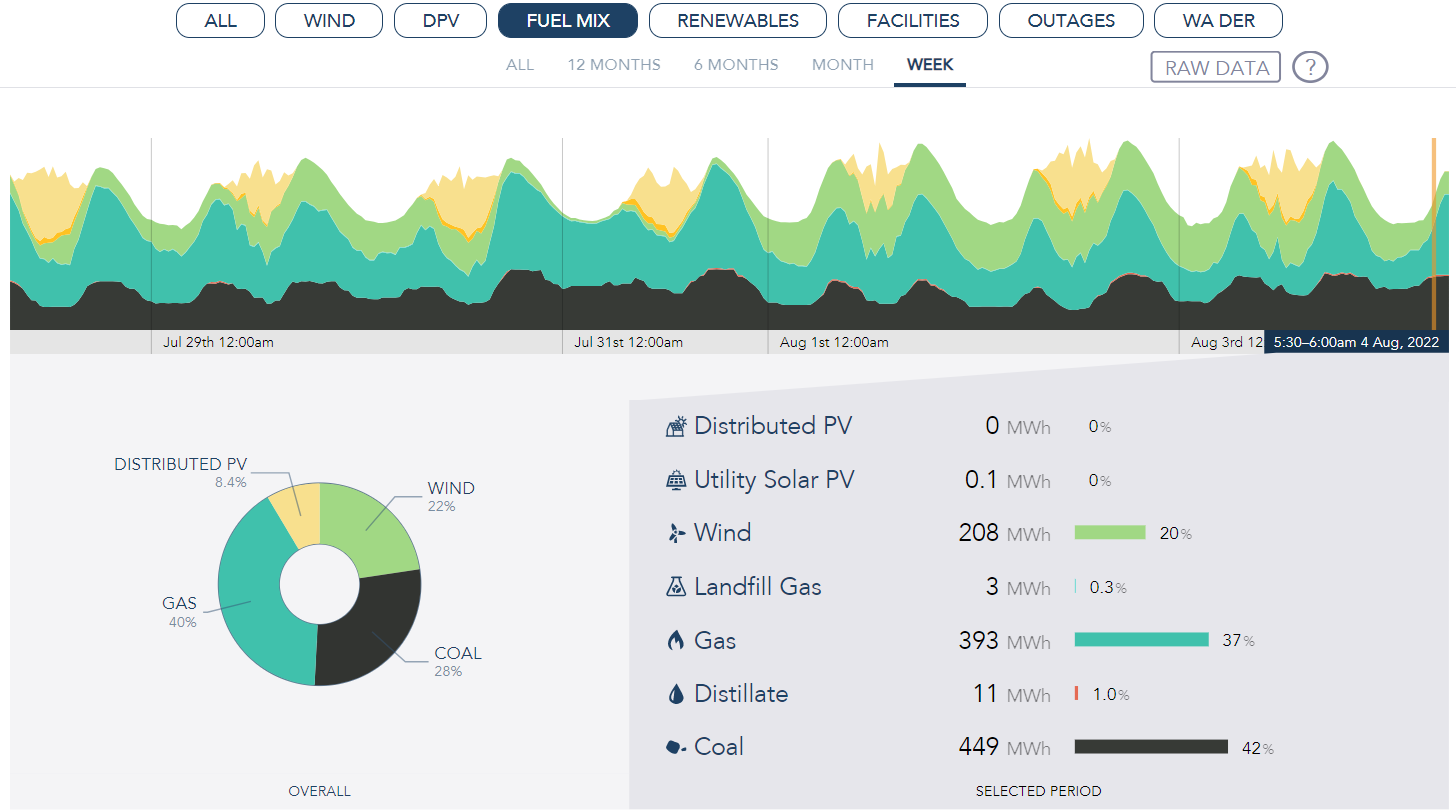Click the Landfill Gas flask icon

click(x=676, y=586)
